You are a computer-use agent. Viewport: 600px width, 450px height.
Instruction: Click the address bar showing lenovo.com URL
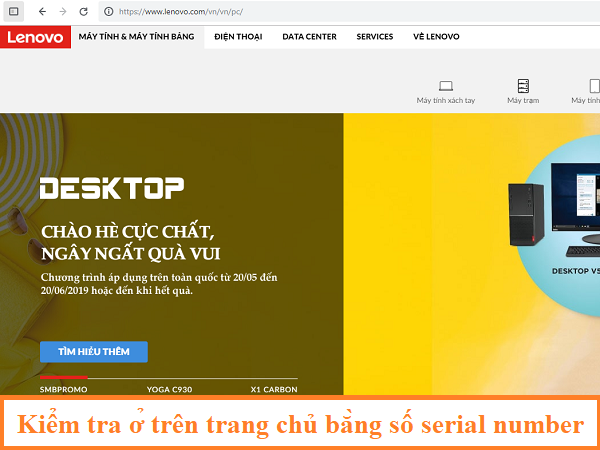pos(300,11)
